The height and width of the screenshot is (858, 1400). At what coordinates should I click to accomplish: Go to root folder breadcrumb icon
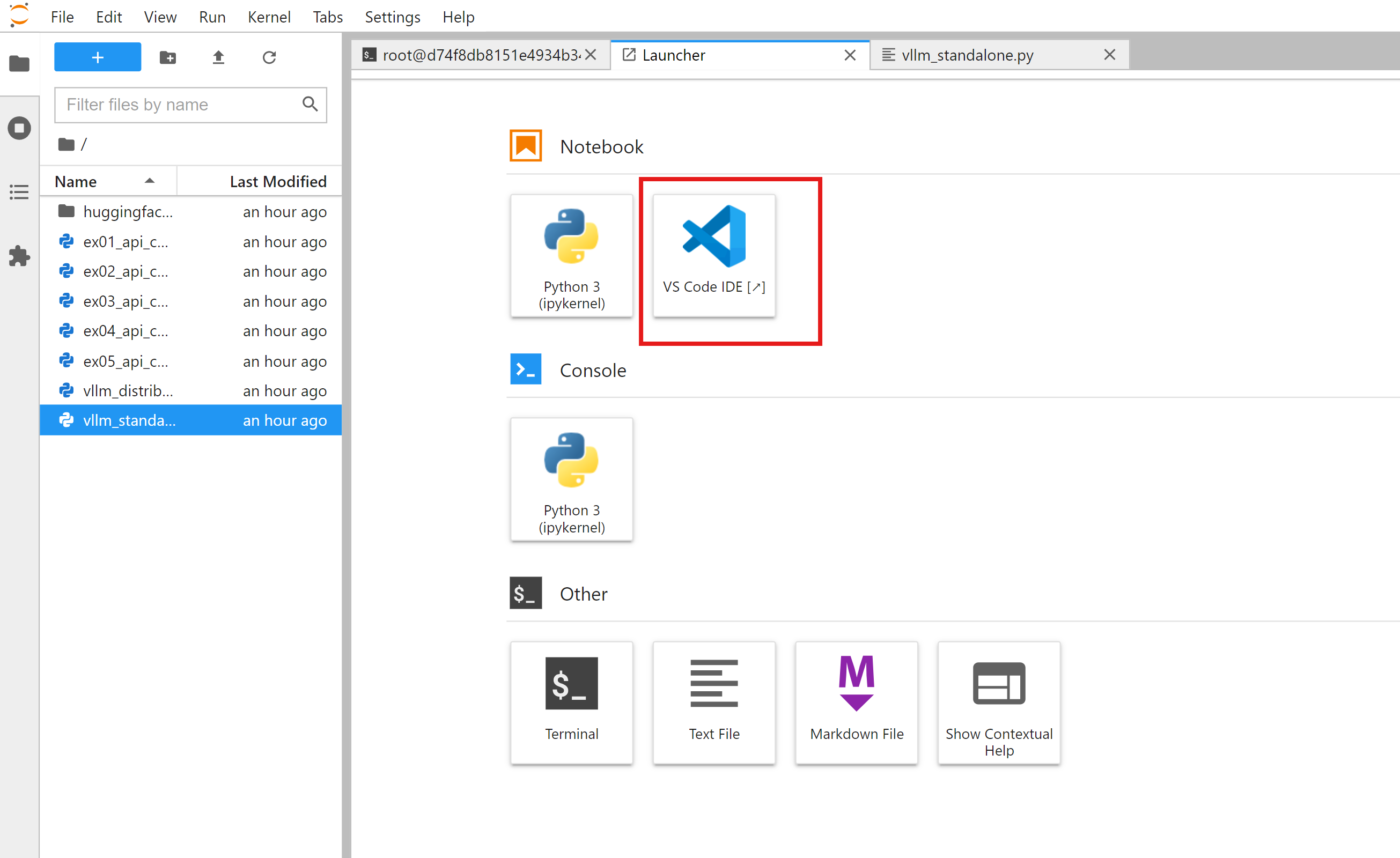click(67, 144)
